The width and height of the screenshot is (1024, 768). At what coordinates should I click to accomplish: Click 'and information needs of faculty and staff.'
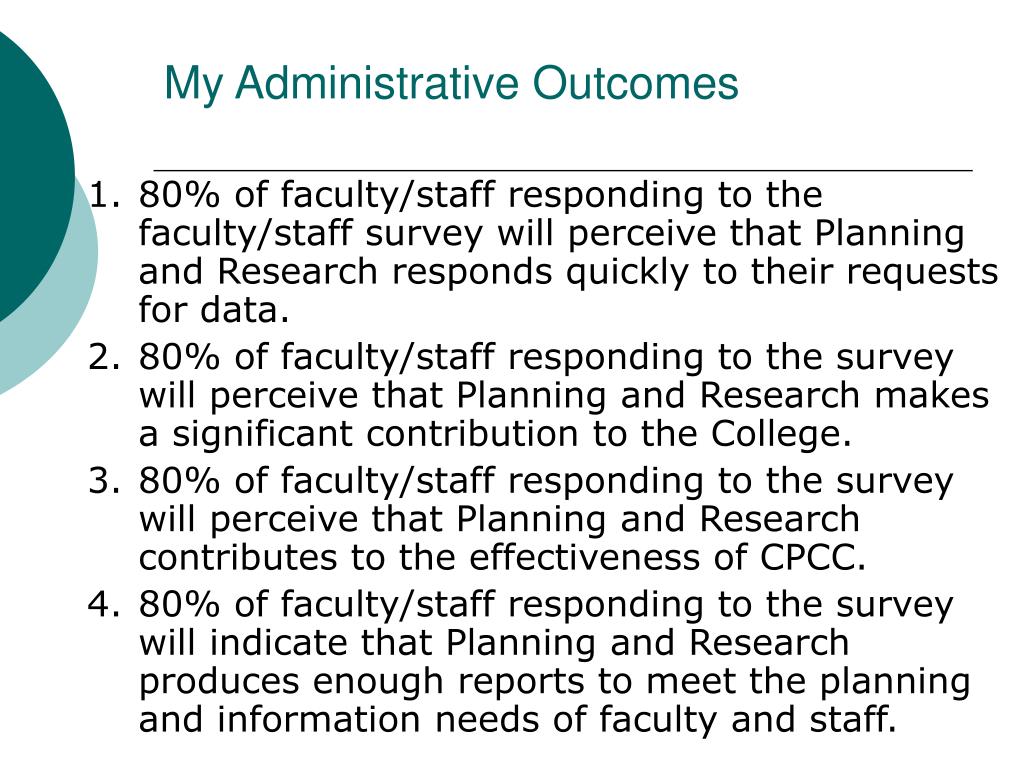point(517,720)
